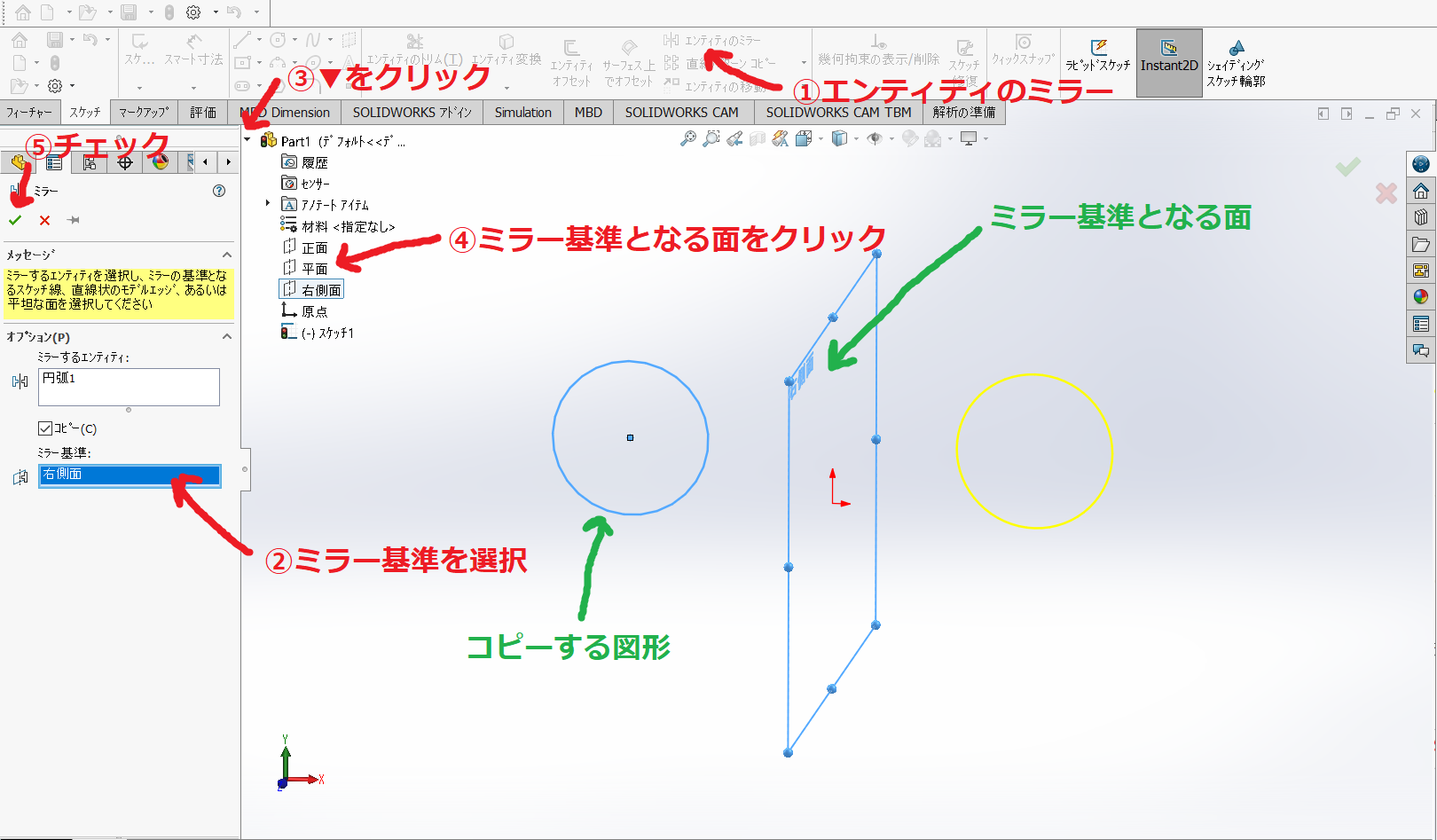Screen dimensions: 1437x840
Task: Click the Mirror About (右側面) selection field
Action: click(130, 475)
